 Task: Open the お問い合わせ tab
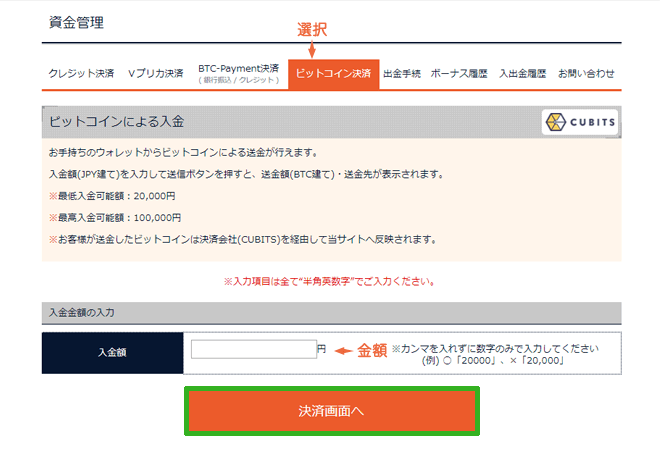(586, 74)
